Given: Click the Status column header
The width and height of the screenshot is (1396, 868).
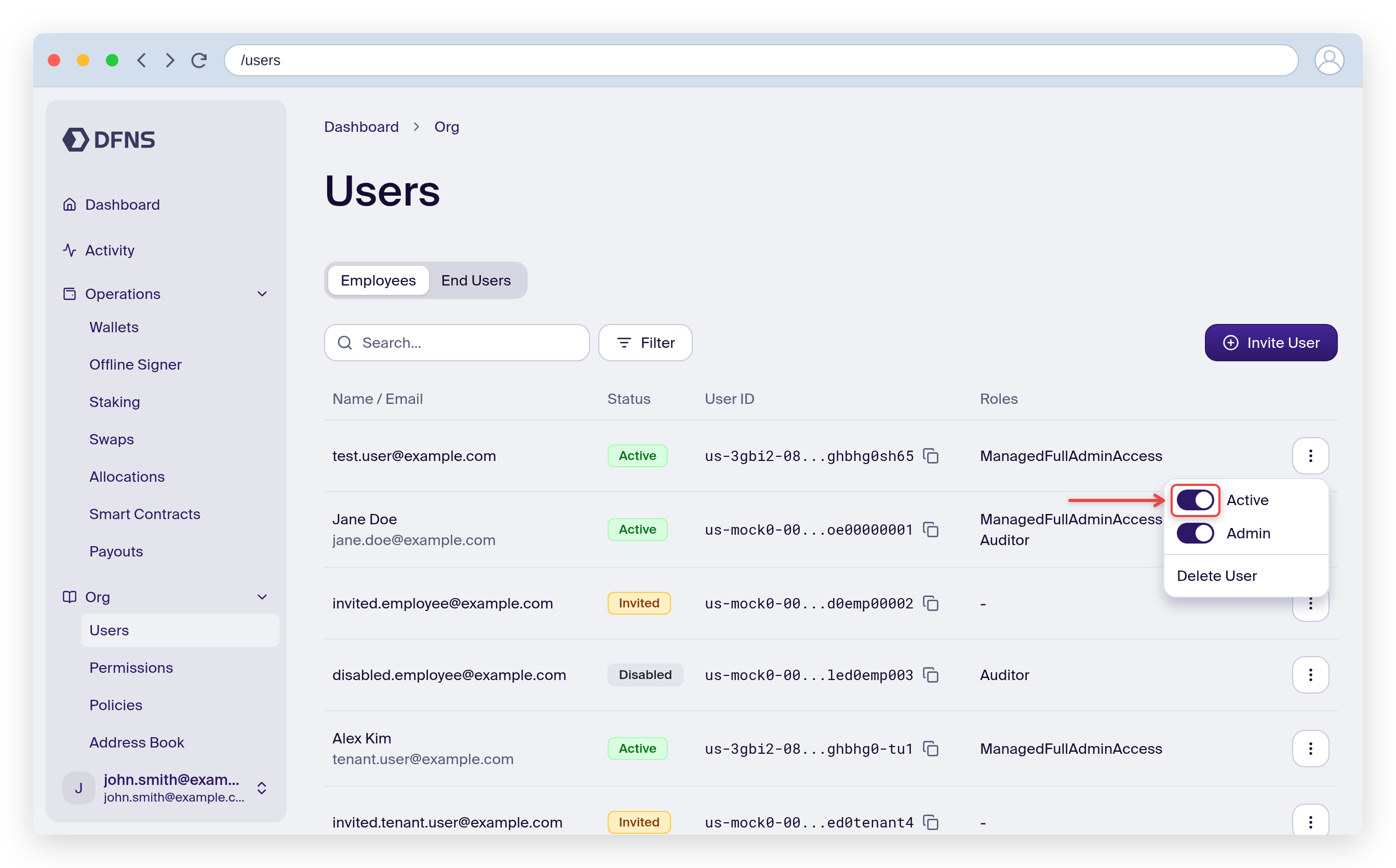Looking at the screenshot, I should [628, 399].
